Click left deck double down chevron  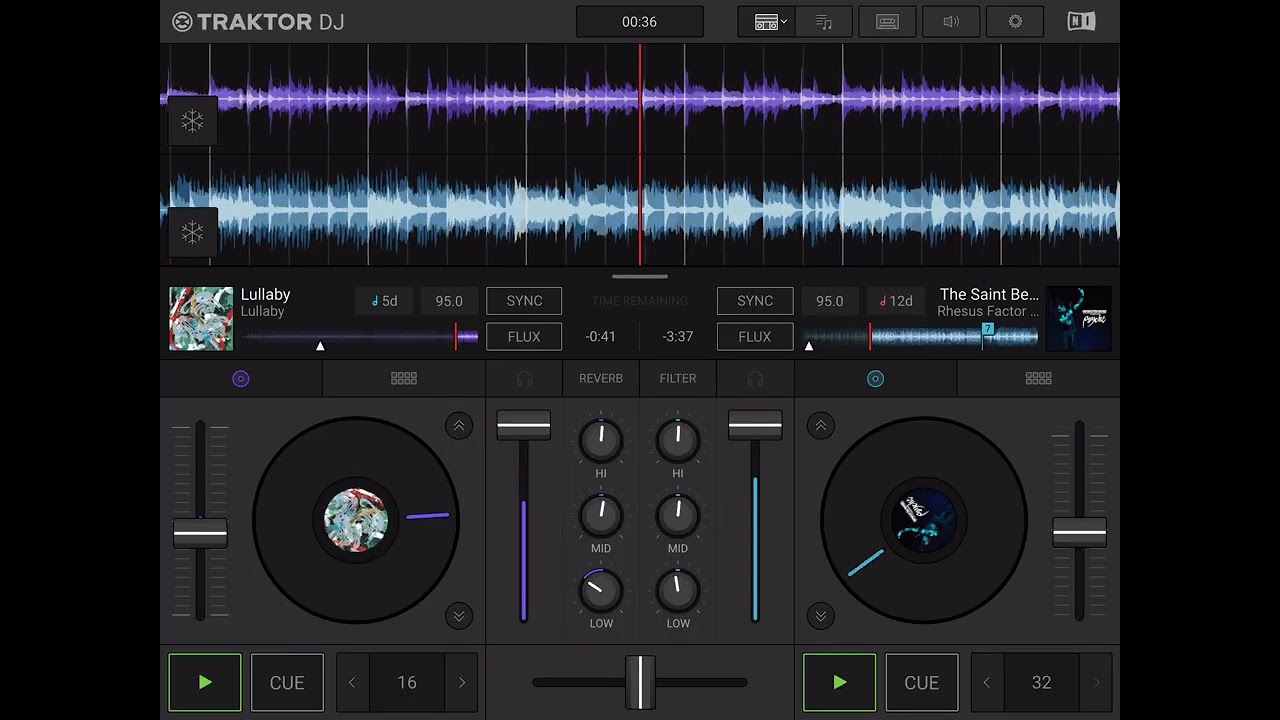pyautogui.click(x=459, y=615)
